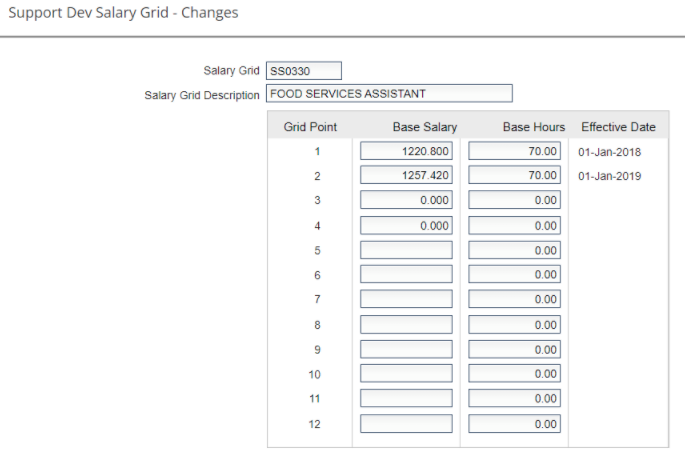This screenshot has height=452, width=685.
Task: Click Base Hours field for grid point 2
Action: 514,176
